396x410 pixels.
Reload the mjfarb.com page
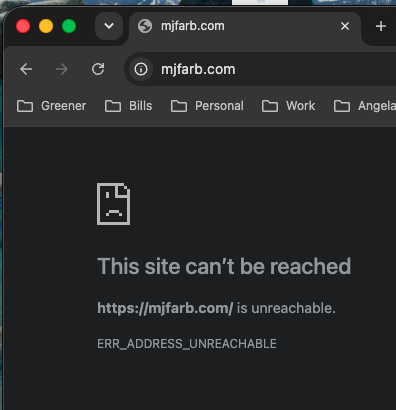(98, 69)
